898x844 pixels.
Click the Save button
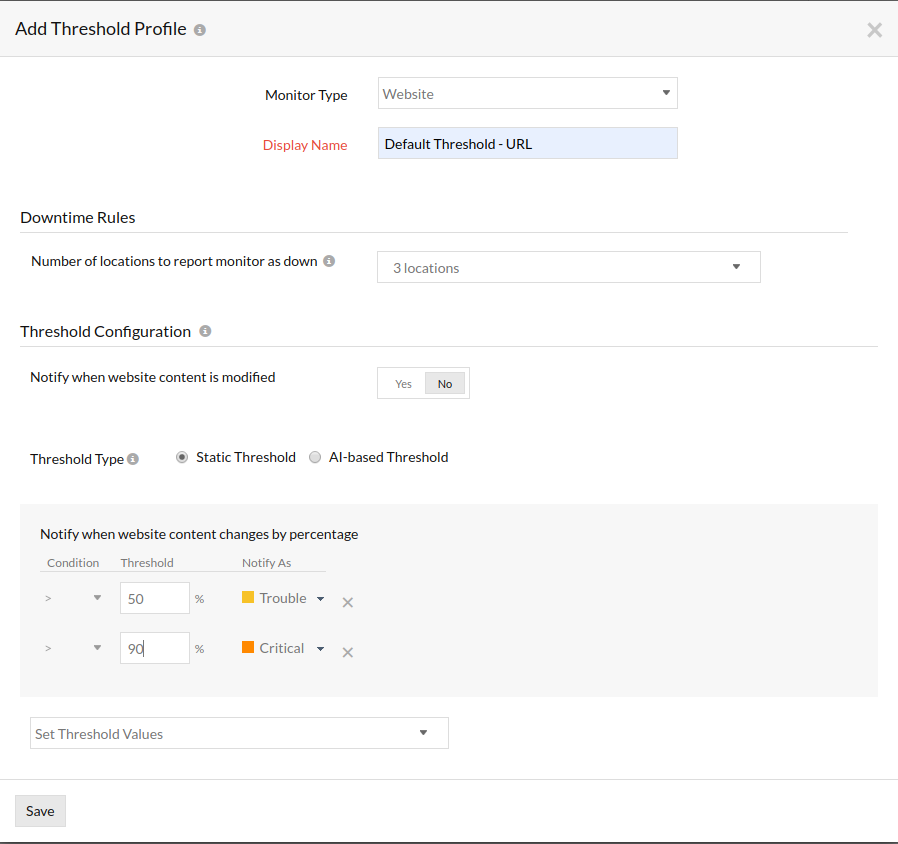[x=39, y=810]
